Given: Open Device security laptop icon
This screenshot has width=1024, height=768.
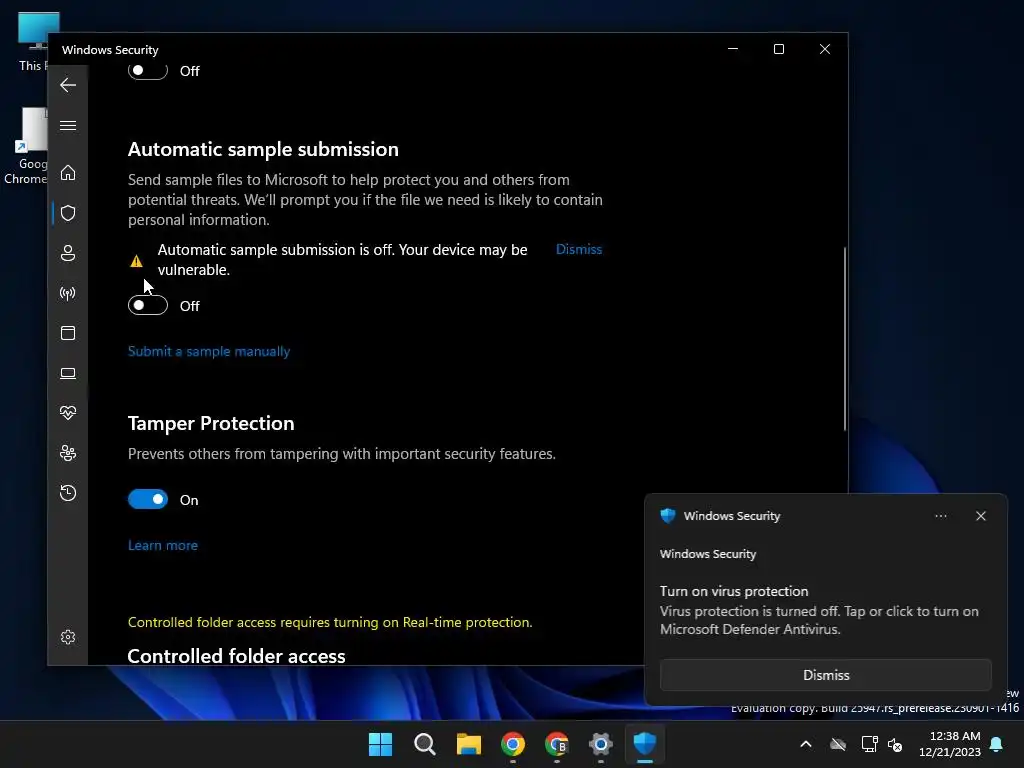Looking at the screenshot, I should (68, 373).
